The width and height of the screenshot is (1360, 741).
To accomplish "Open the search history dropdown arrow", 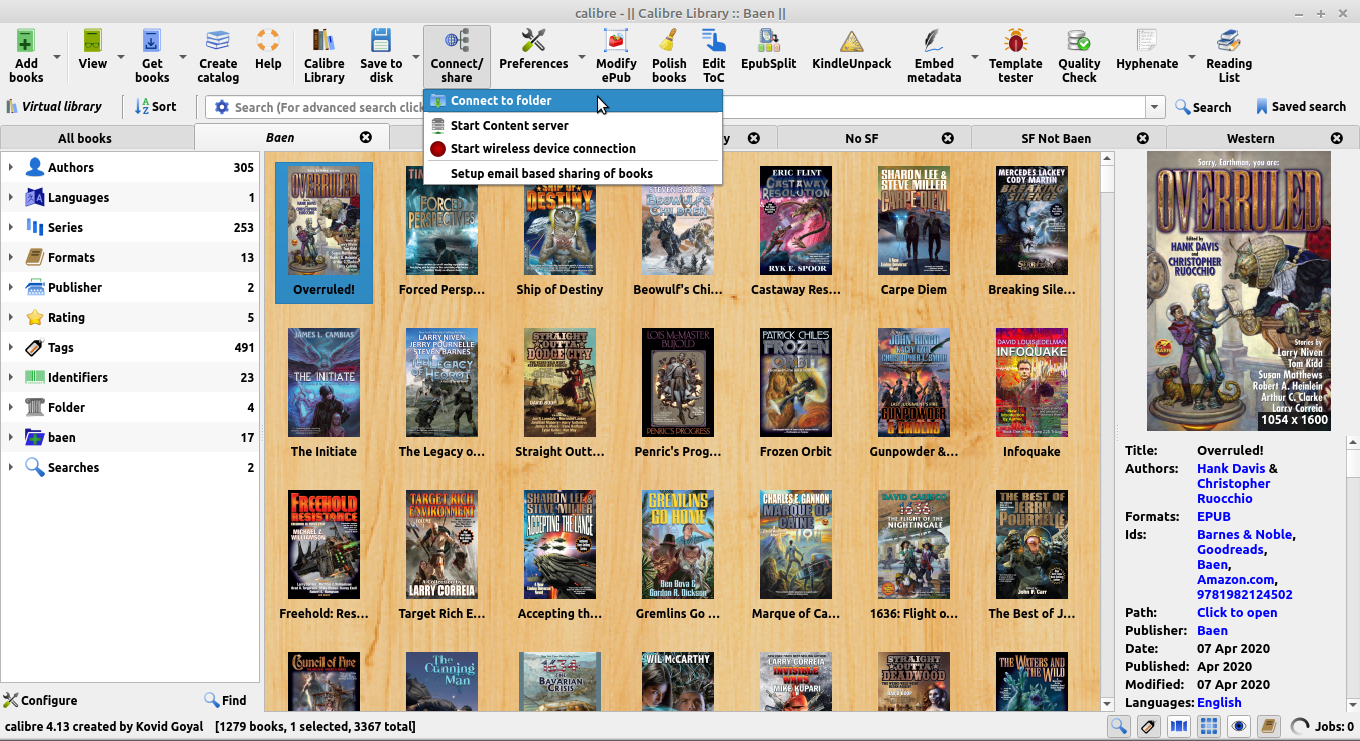I will pos(1155,107).
